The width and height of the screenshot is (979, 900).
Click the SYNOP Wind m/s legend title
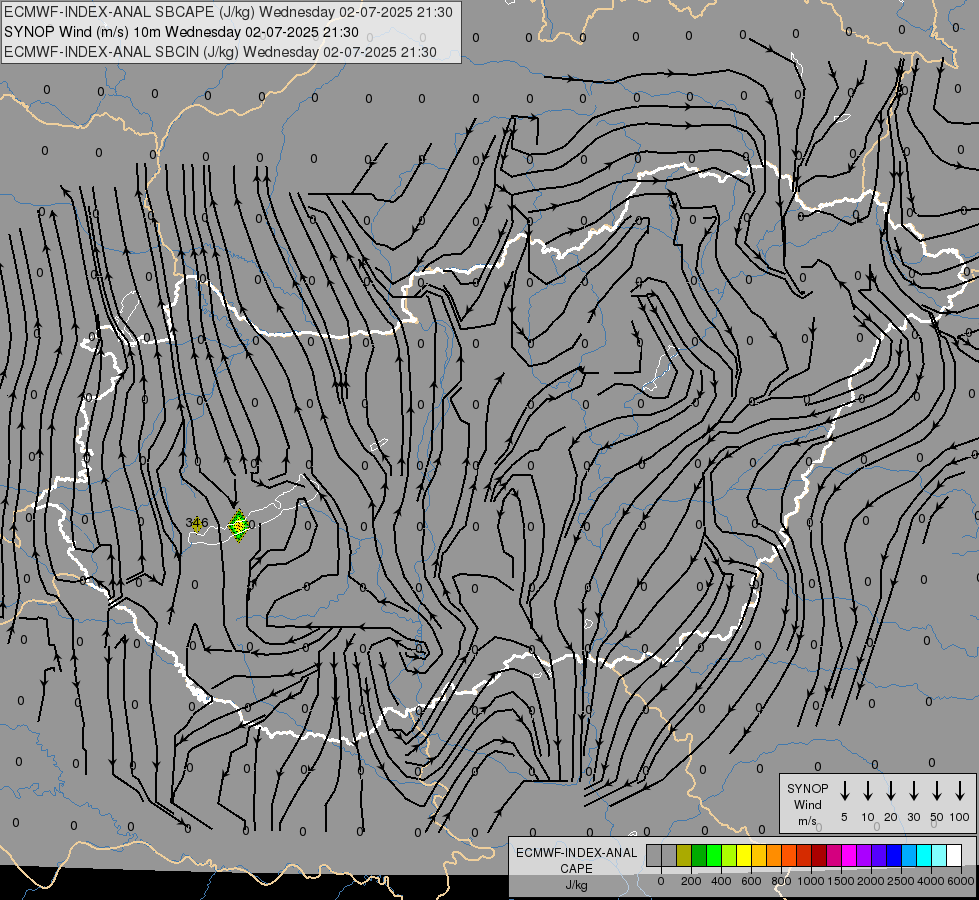[x=807, y=804]
